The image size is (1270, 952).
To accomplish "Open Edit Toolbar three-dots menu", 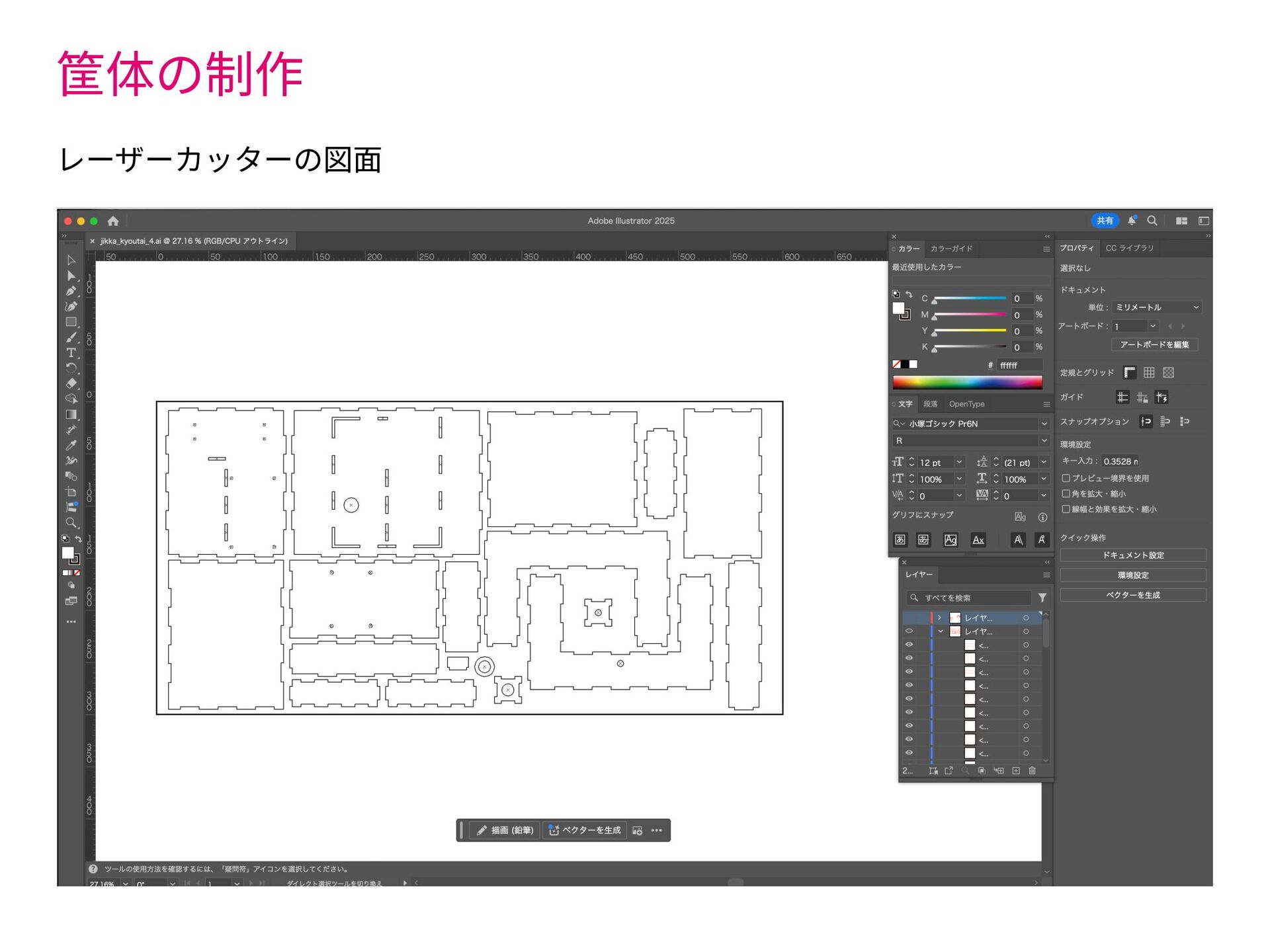I will (71, 621).
